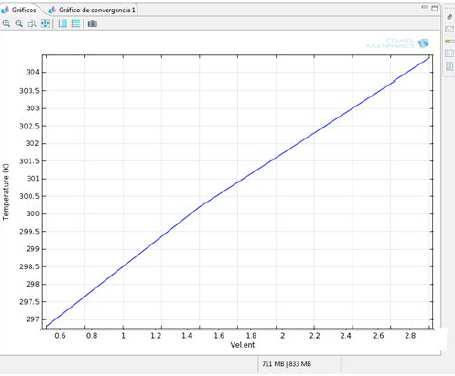
Task: Select the Zoom Box tool
Action: [x=32, y=24]
